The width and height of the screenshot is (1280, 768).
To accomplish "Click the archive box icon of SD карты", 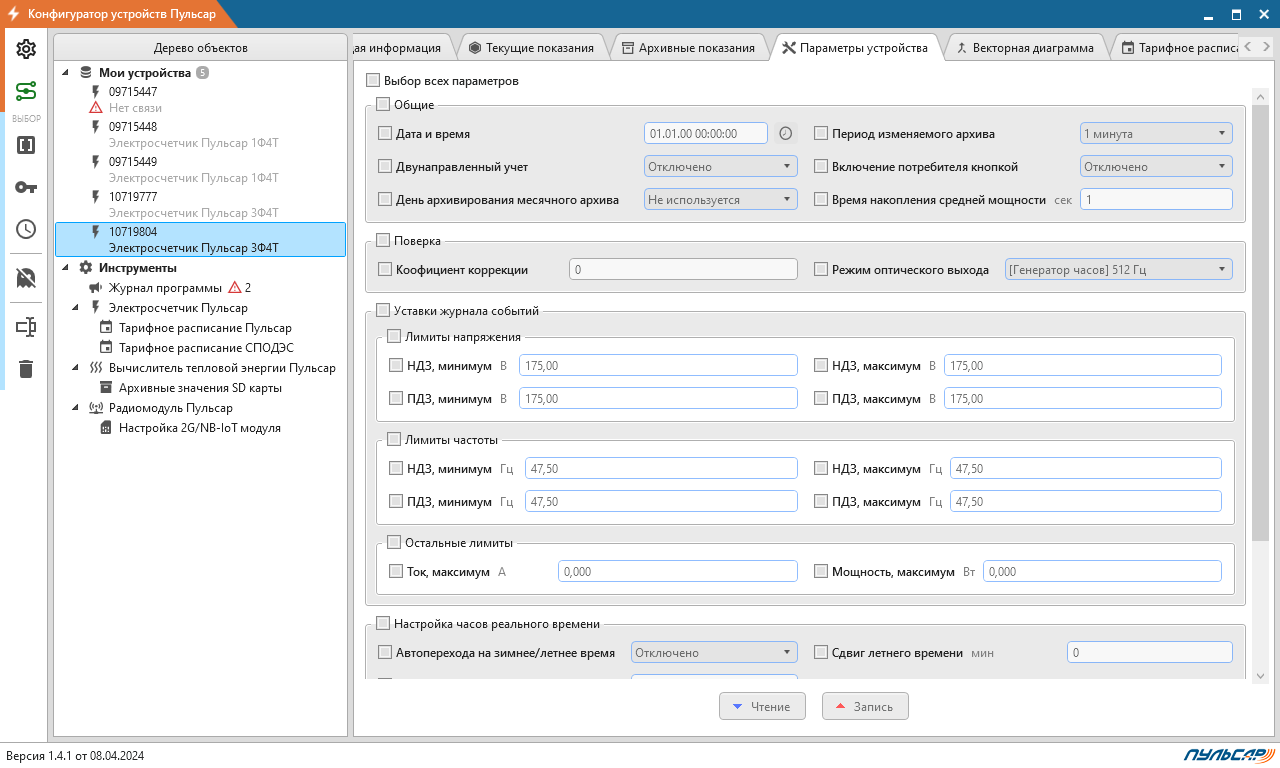I will (x=106, y=388).
